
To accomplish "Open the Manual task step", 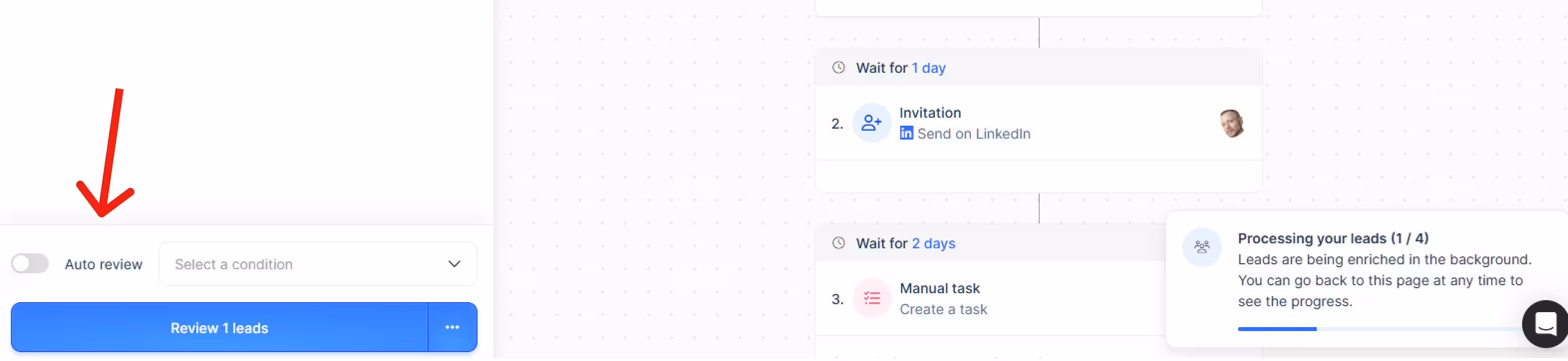I will click(x=939, y=289).
